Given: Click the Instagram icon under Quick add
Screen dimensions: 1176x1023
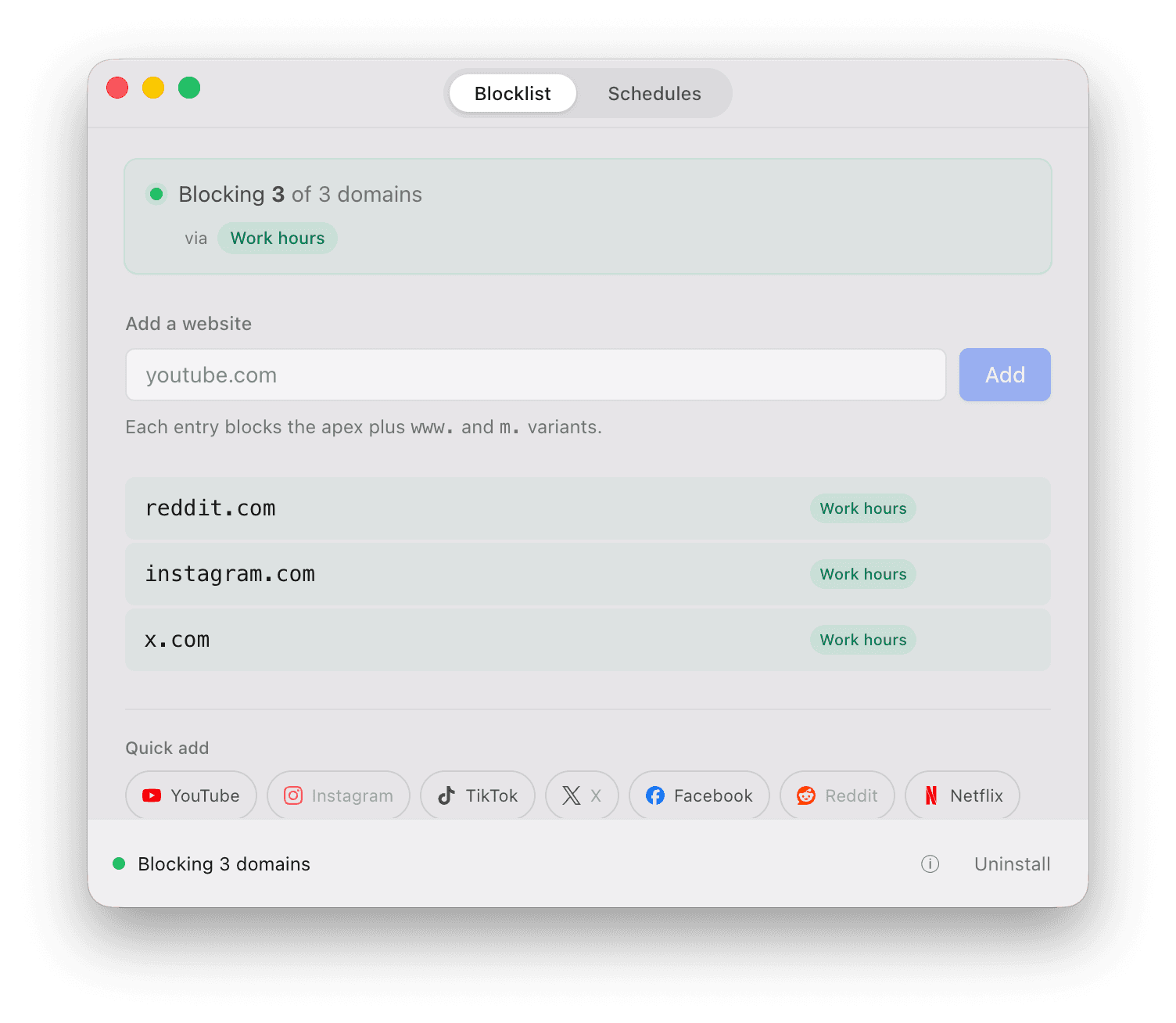Looking at the screenshot, I should tap(293, 795).
